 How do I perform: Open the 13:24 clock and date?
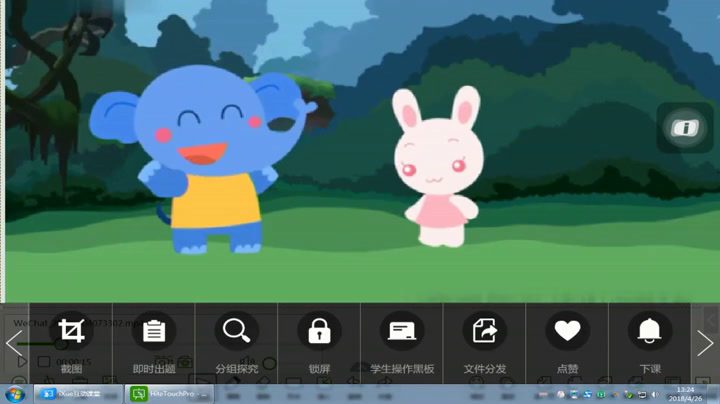tap(685, 394)
